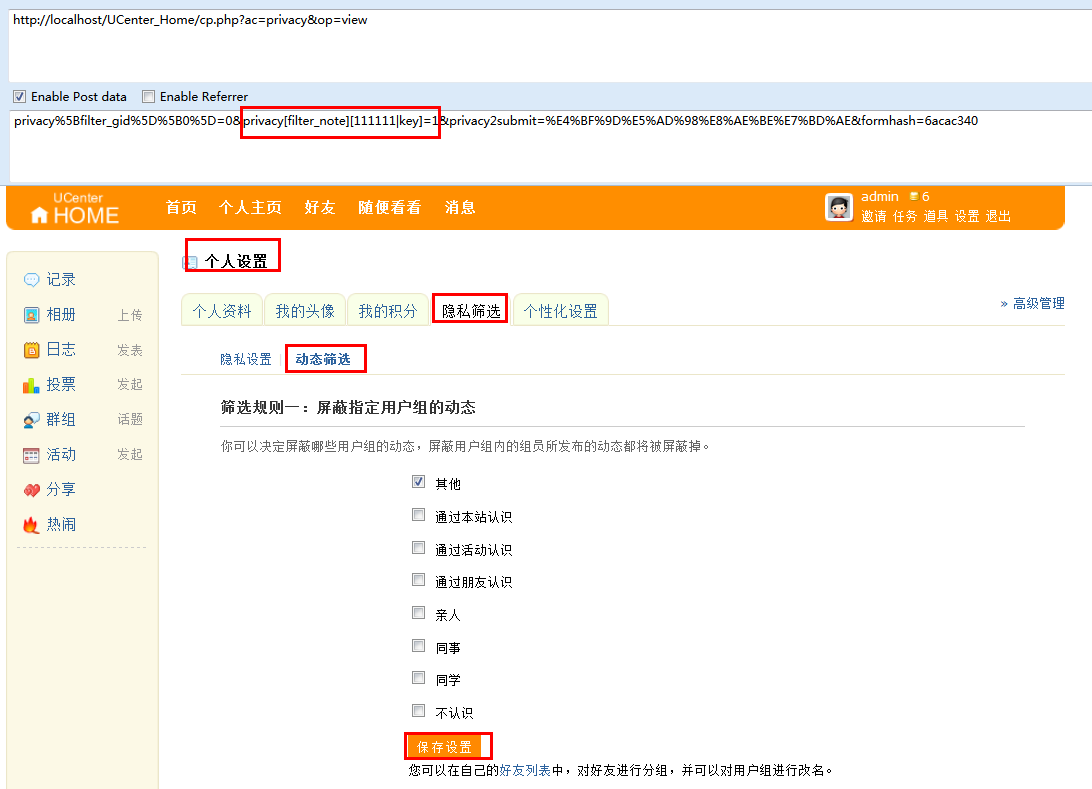Check the 亲人 checkbox
This screenshot has width=1092, height=789.
click(x=418, y=613)
